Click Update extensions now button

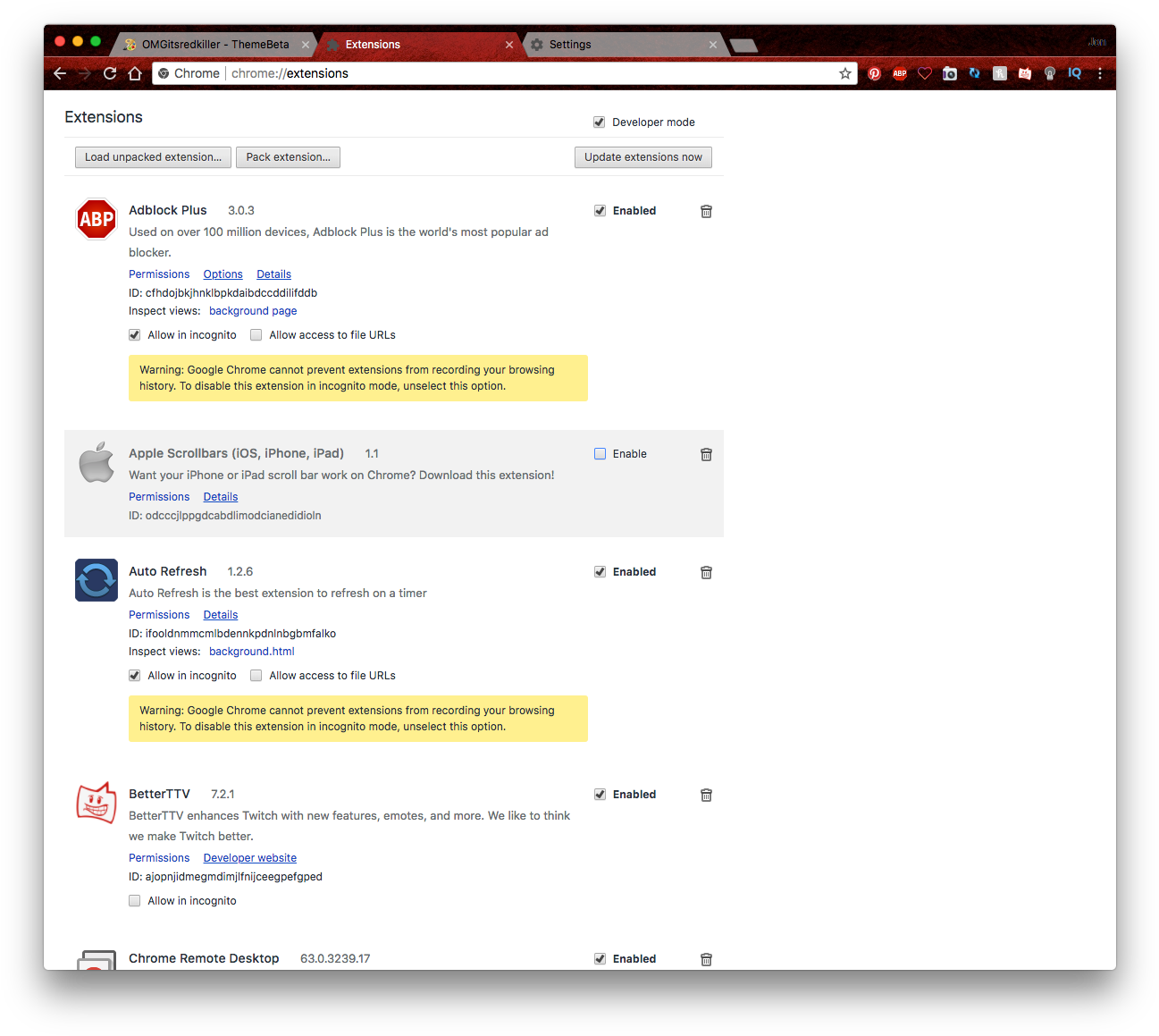[643, 157]
